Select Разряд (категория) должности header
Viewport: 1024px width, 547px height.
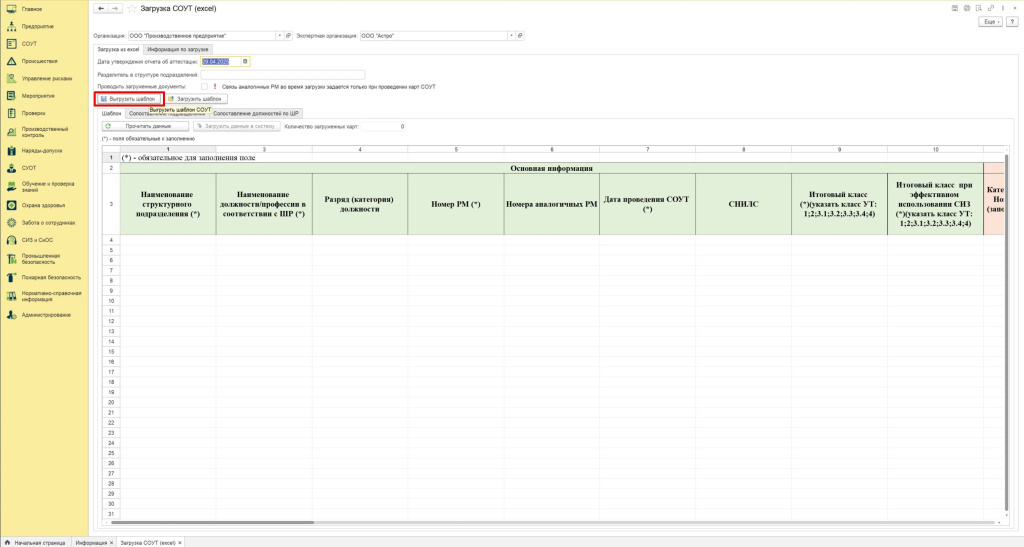360,204
